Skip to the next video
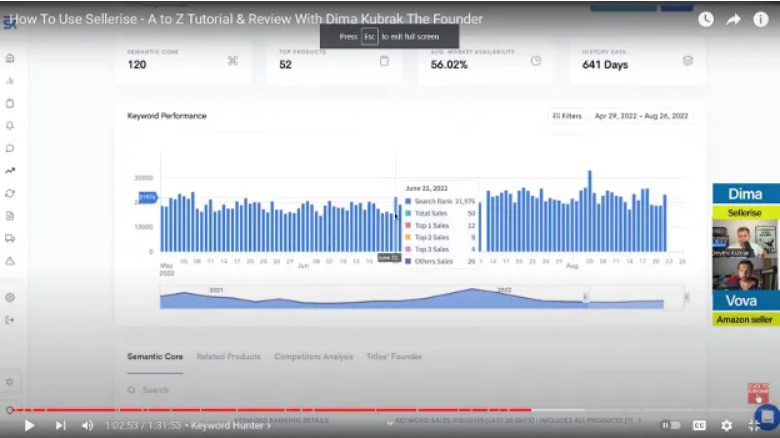 (60, 426)
